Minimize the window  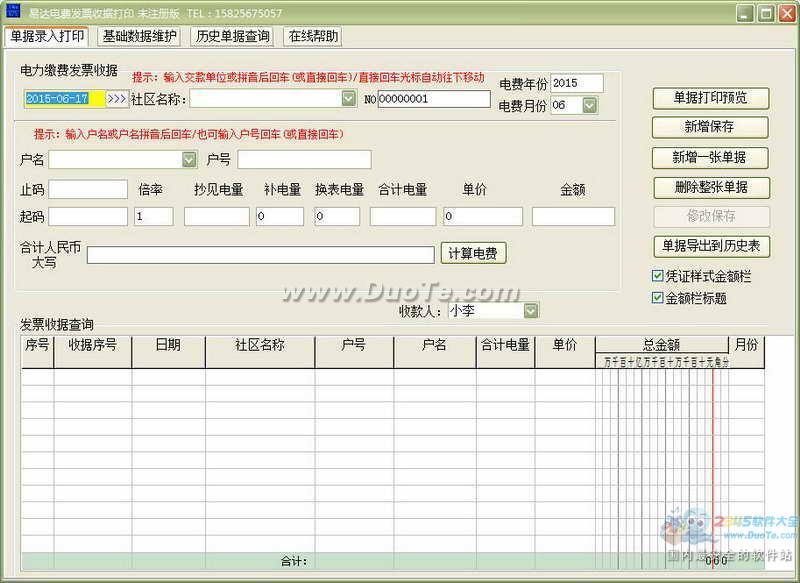(x=745, y=13)
